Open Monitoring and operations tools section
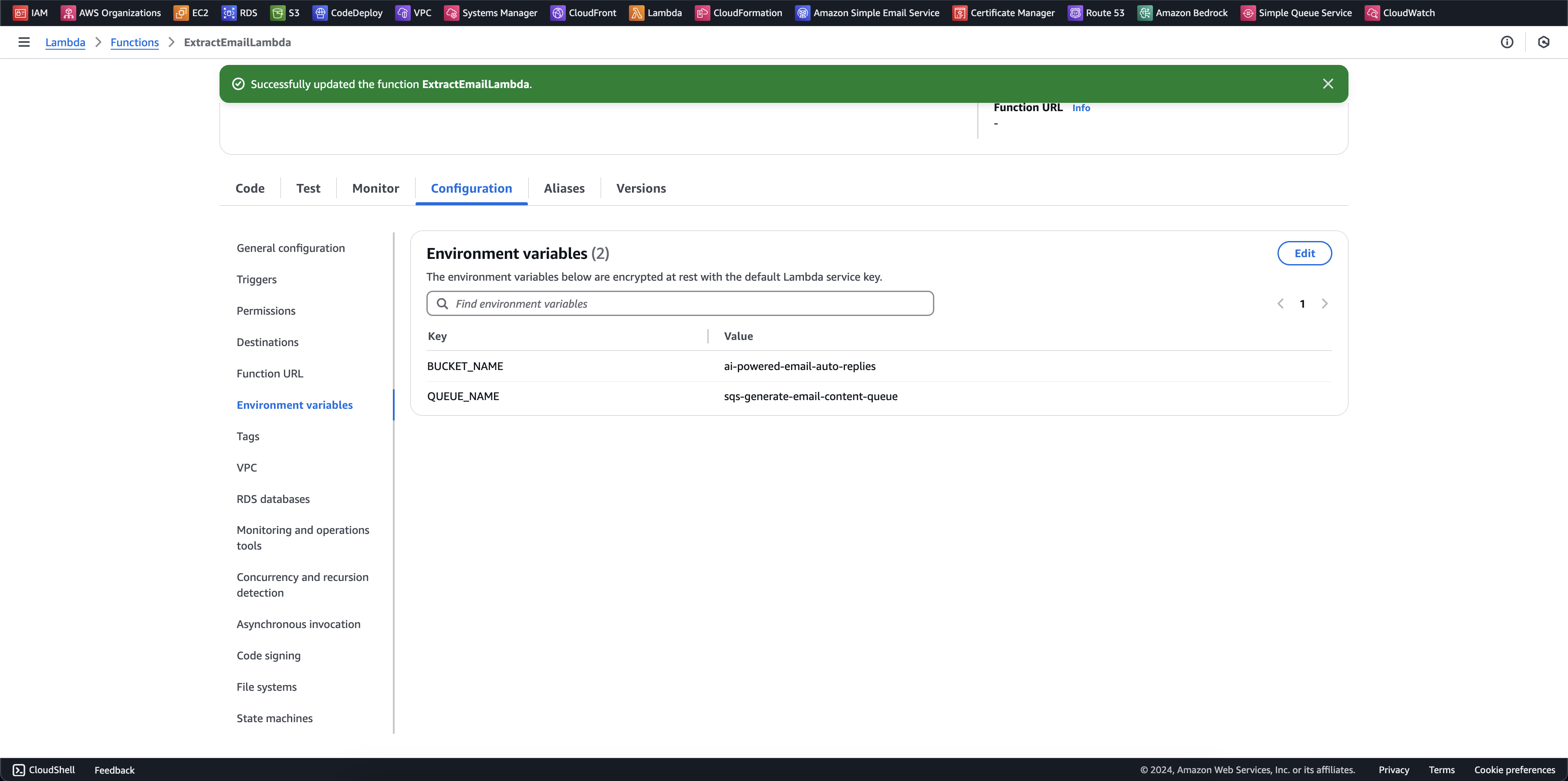 (303, 538)
